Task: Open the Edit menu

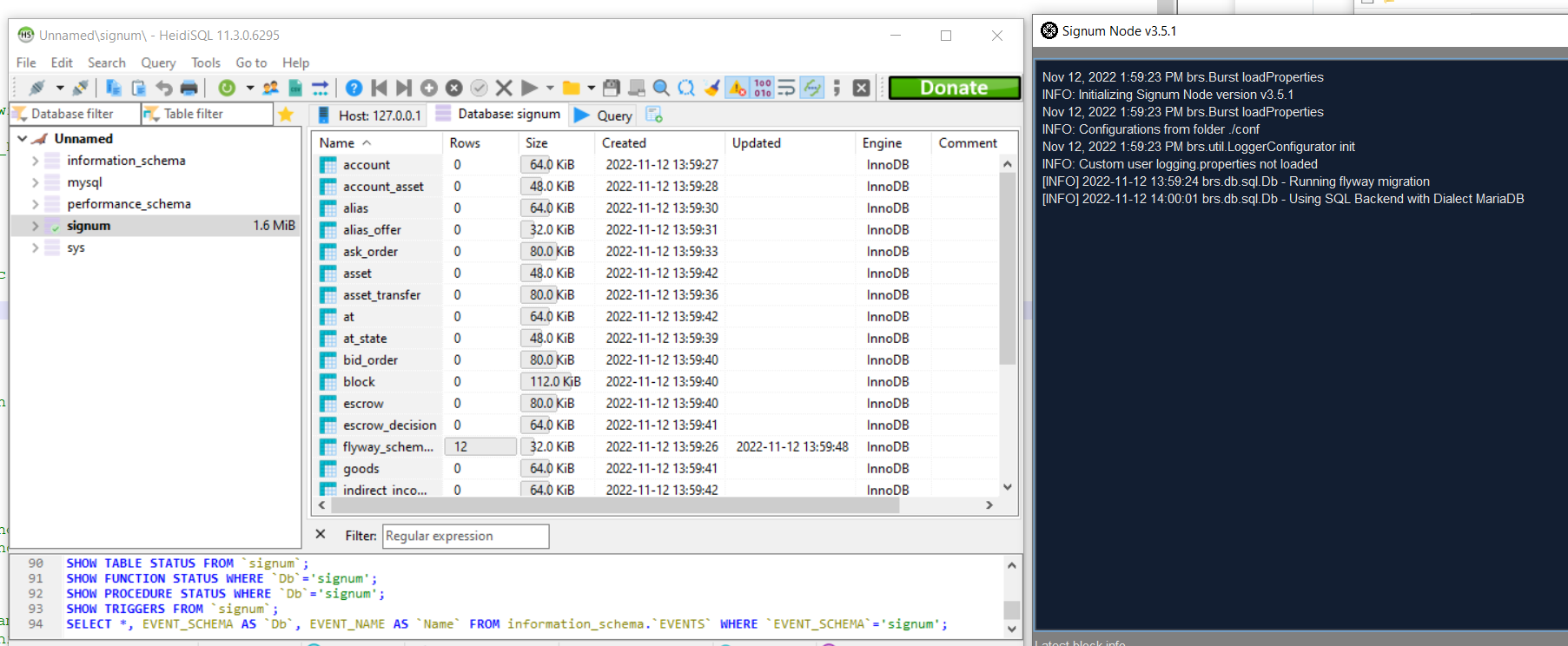Action: (x=62, y=63)
